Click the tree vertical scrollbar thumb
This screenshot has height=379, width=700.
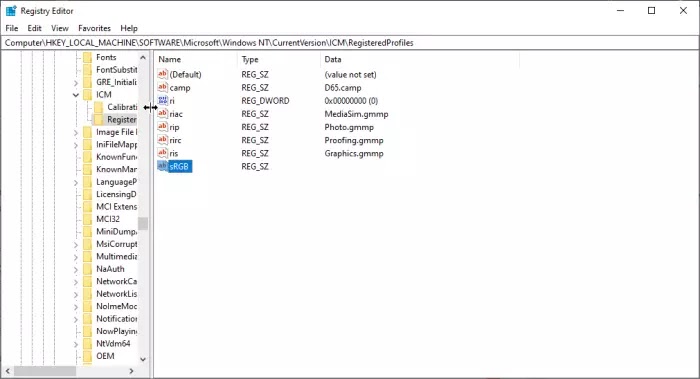143,223
